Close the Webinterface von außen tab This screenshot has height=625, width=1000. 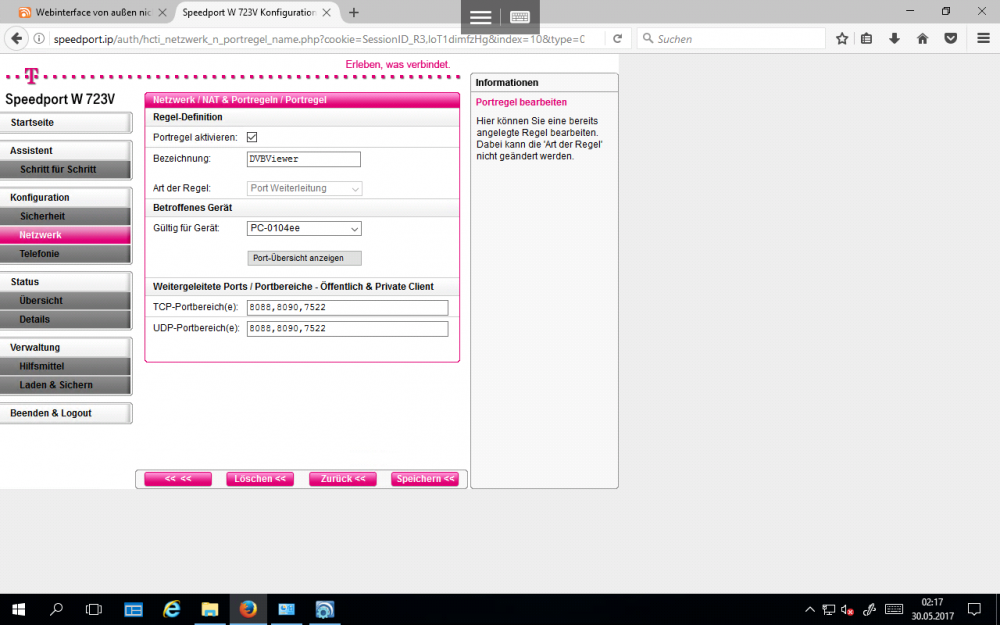pyautogui.click(x=162, y=12)
